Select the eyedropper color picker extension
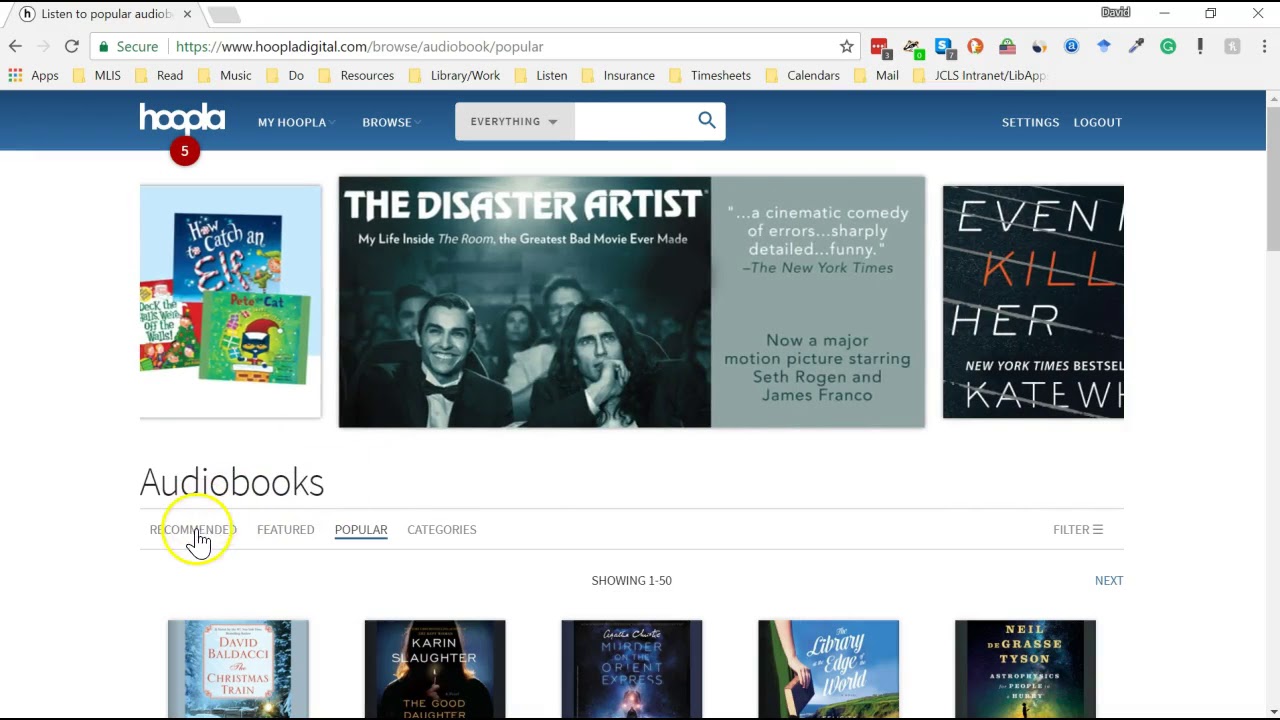Viewport: 1280px width, 720px height. pyautogui.click(x=1136, y=46)
